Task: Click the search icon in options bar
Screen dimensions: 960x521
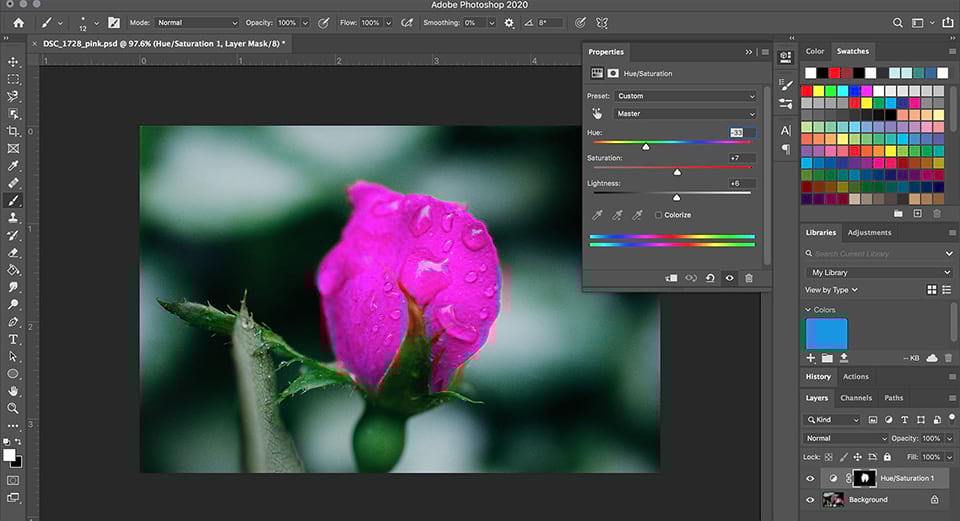Action: (x=898, y=23)
